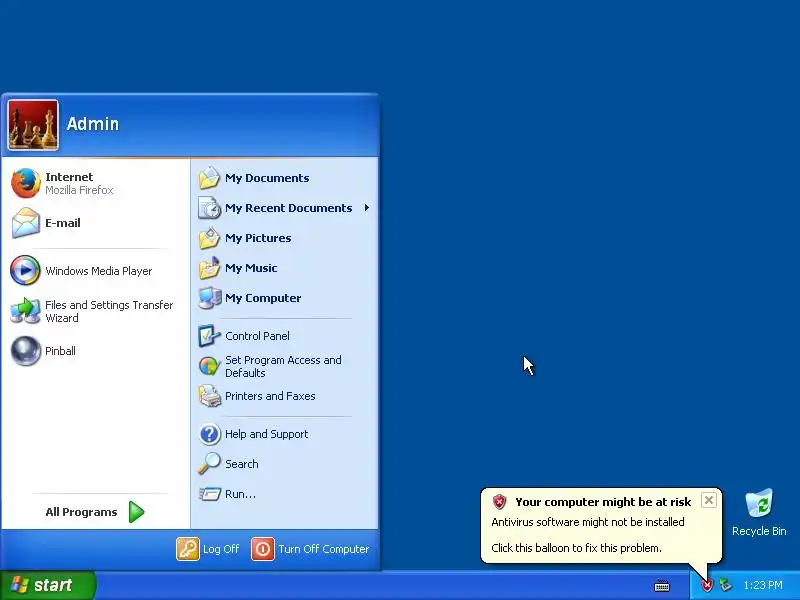
Task: Choose the My Music menu label
Action: [251, 268]
